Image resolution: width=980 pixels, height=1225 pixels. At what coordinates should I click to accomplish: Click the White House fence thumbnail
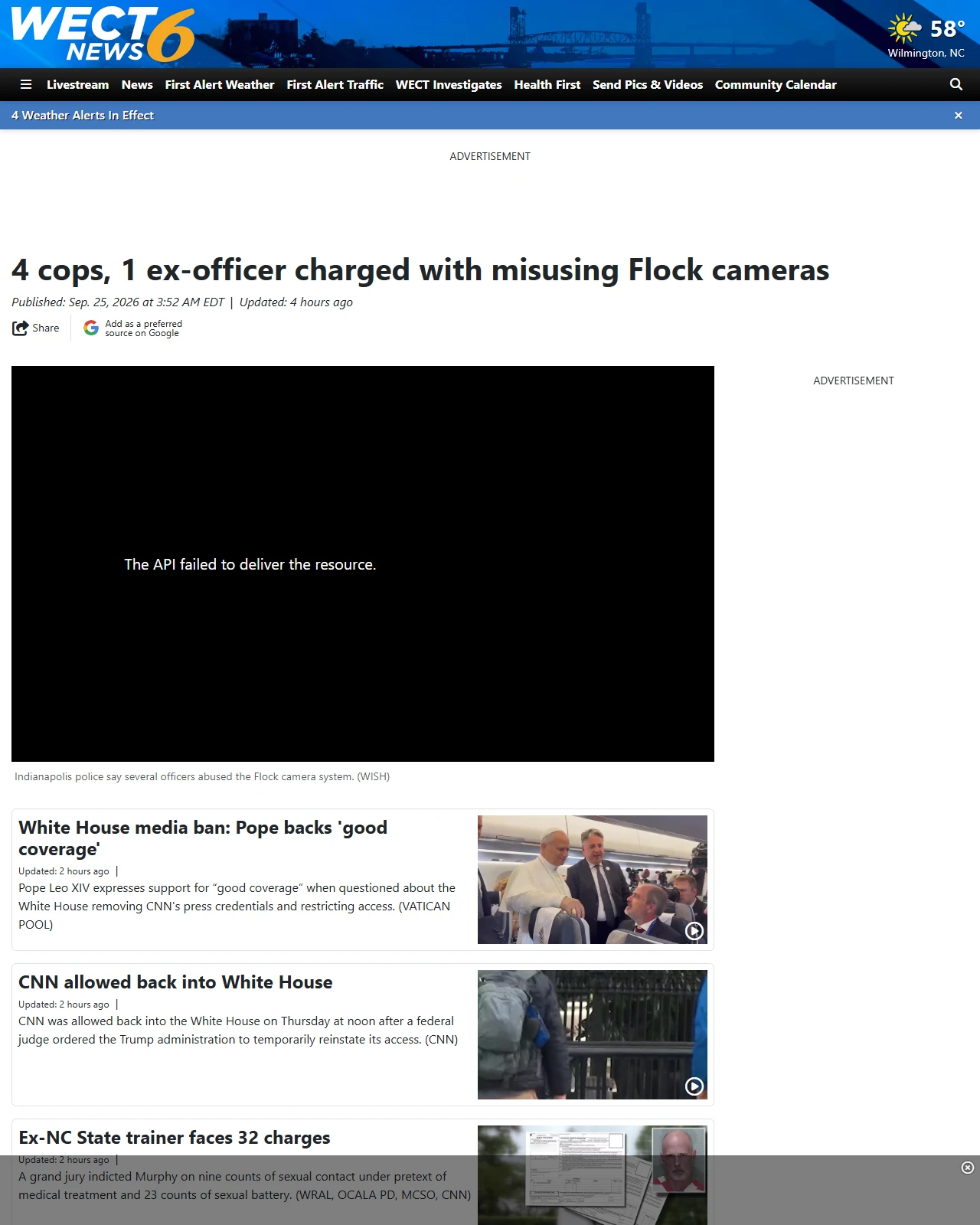pyautogui.click(x=593, y=1034)
